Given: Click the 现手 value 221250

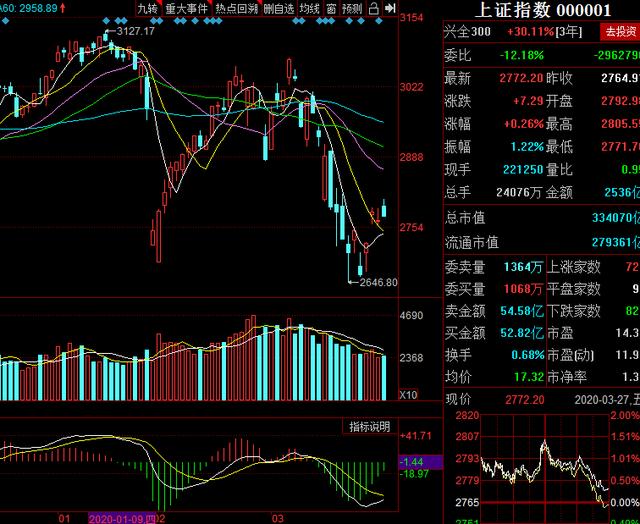Looking at the screenshot, I should [523, 169].
